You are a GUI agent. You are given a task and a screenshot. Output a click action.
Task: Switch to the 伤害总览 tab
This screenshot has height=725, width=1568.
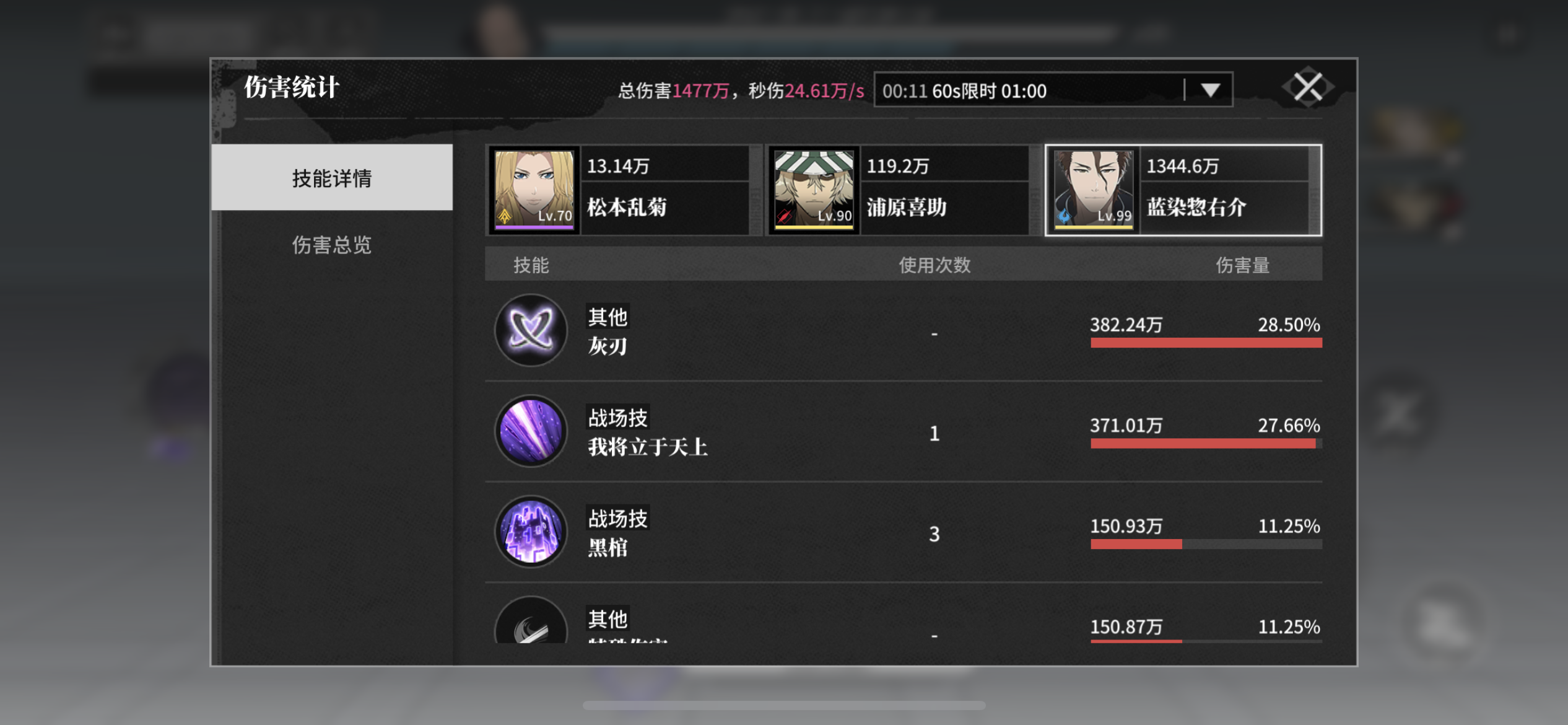click(332, 245)
